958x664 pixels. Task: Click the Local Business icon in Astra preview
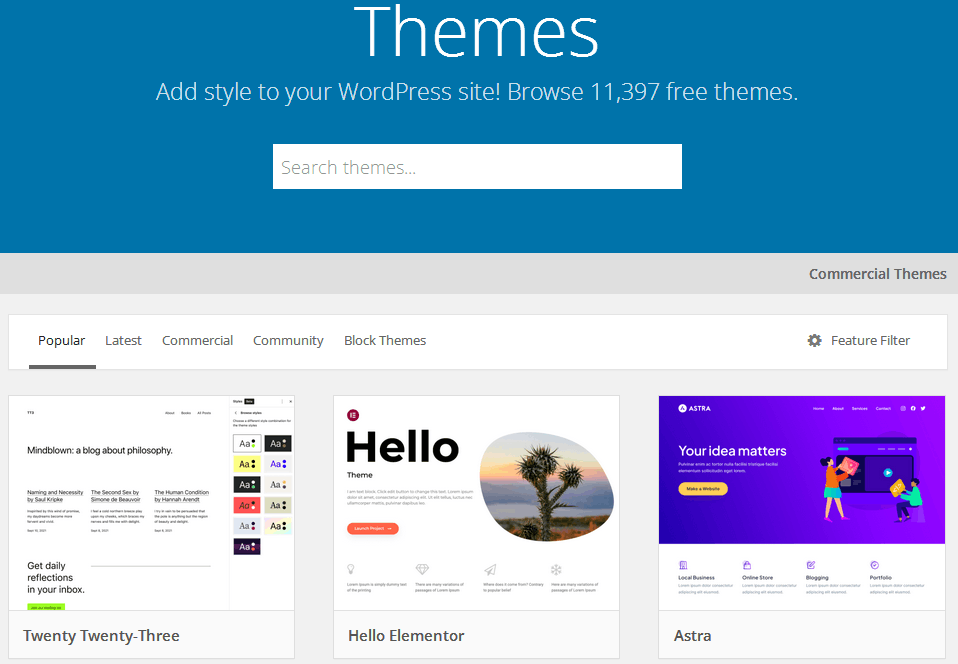683,565
